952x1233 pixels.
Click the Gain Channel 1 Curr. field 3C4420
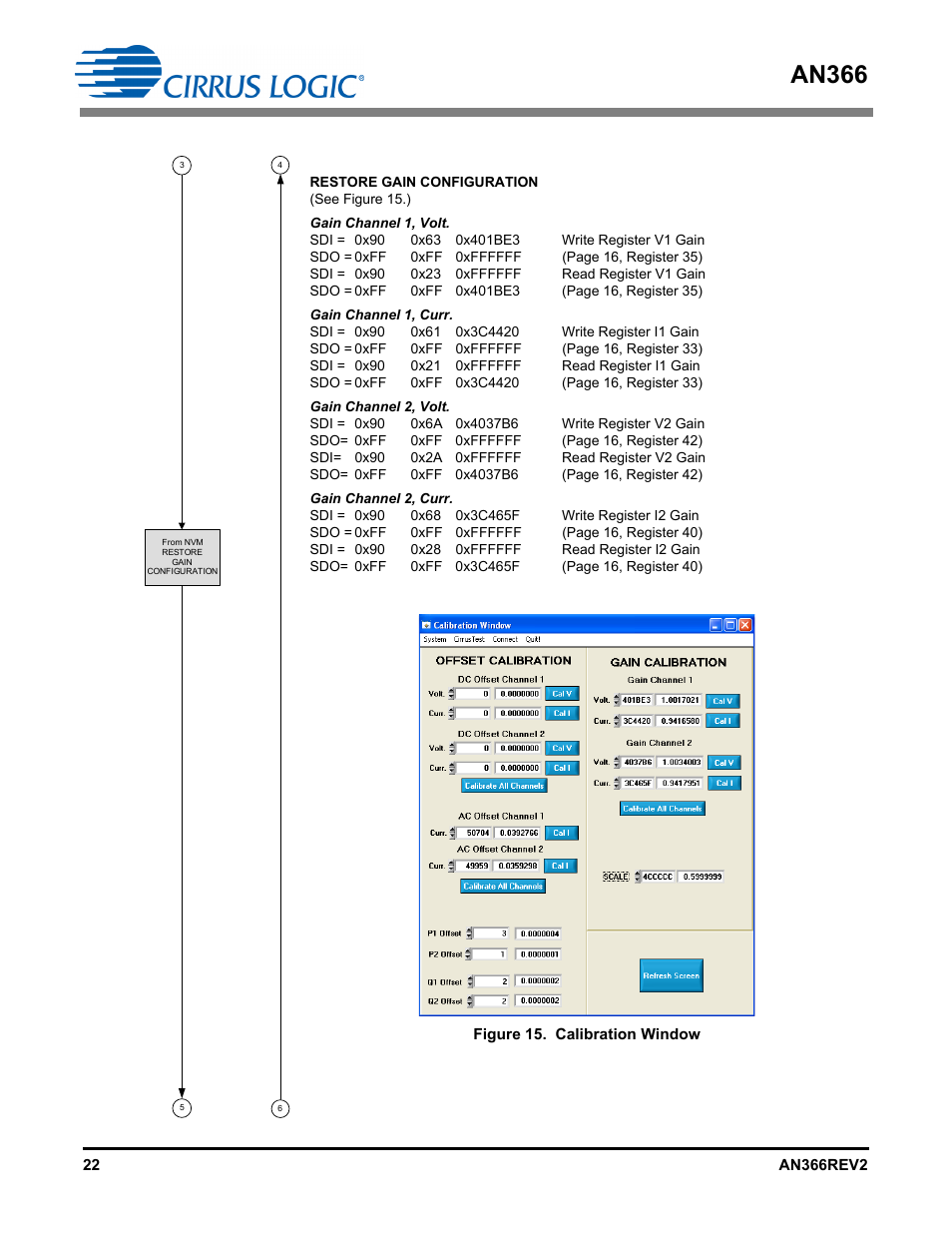(638, 721)
